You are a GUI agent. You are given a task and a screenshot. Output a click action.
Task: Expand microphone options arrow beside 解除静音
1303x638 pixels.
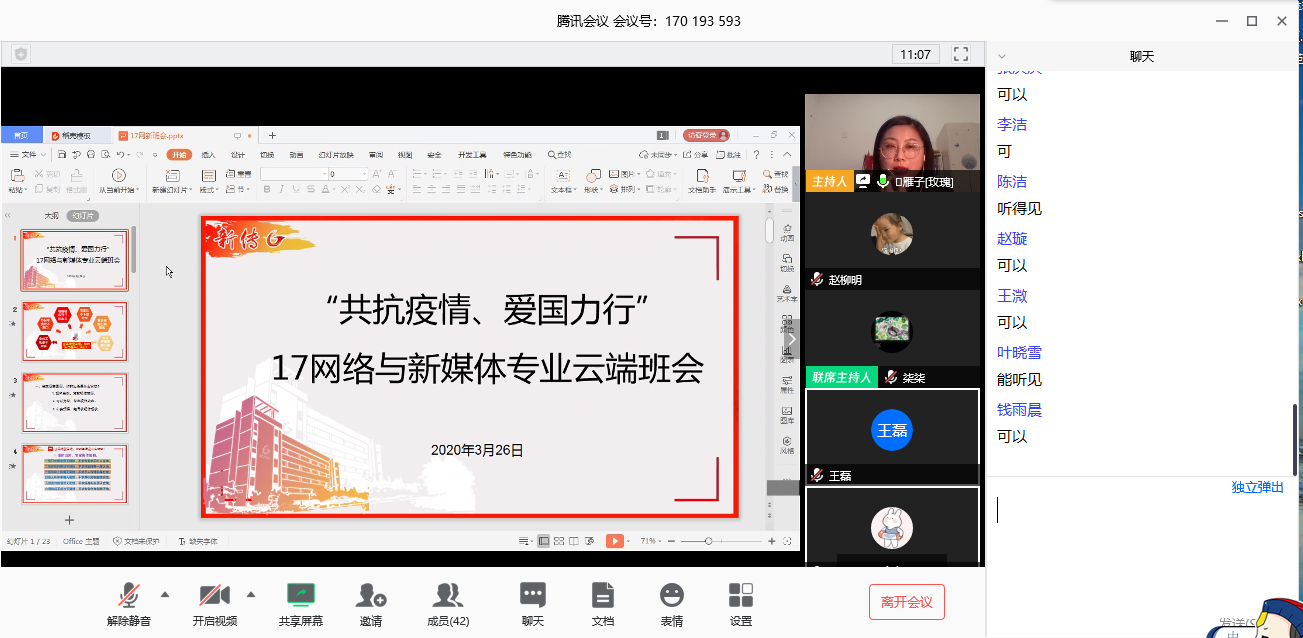point(165,594)
